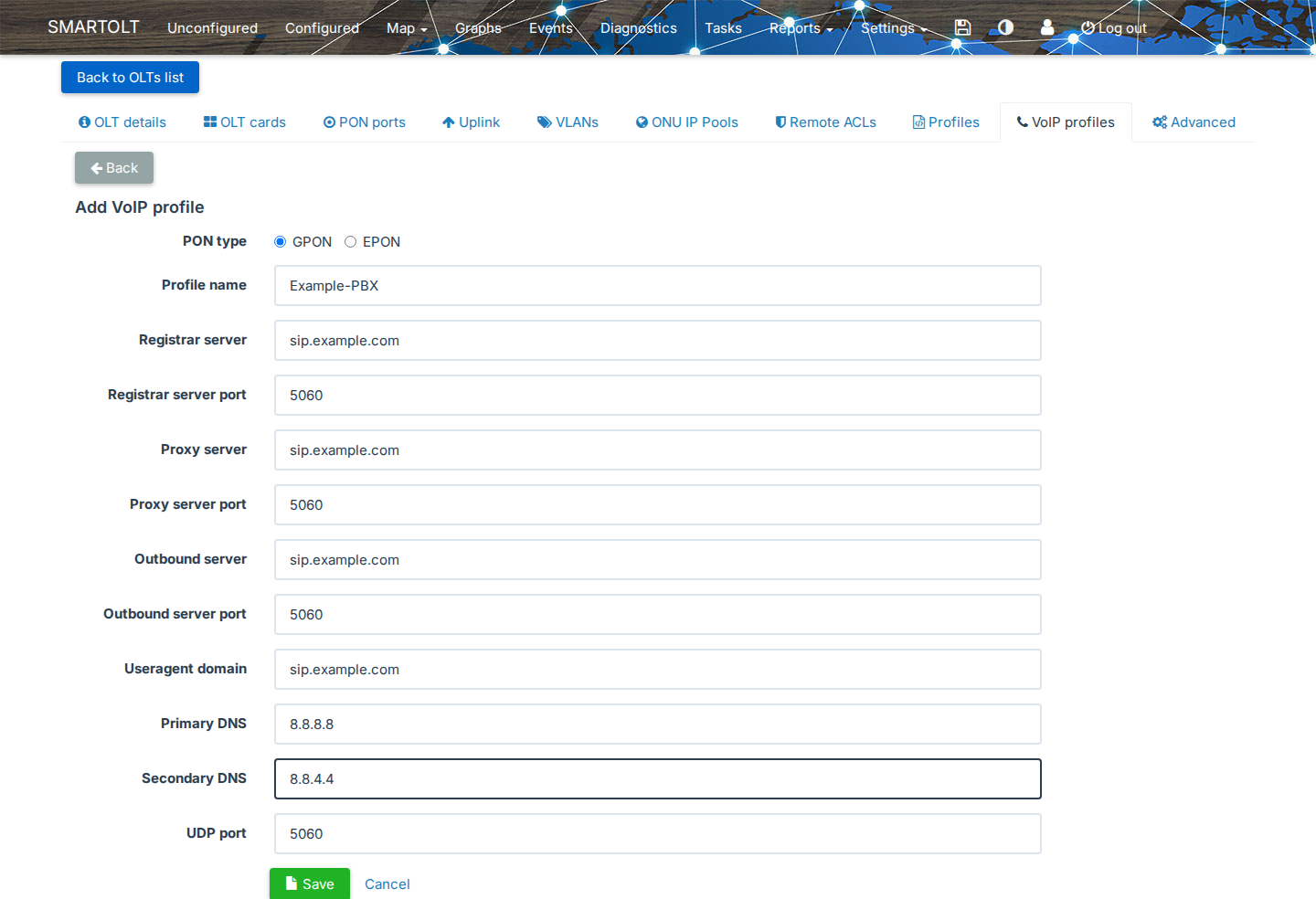1316x899 pixels.
Task: Click the PON type label
Action: pos(215,241)
